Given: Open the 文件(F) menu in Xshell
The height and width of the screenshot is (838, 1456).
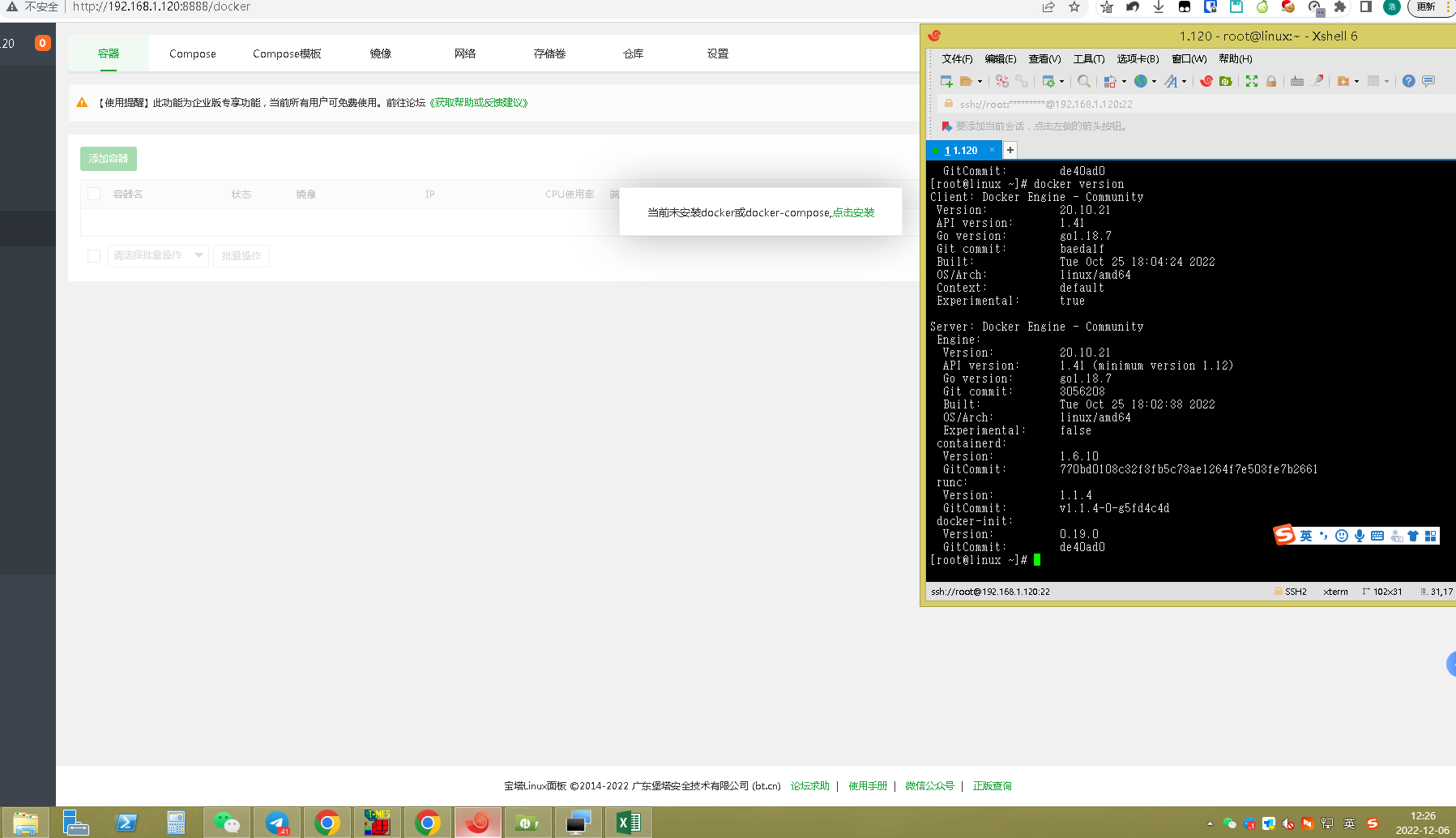Looking at the screenshot, I should (957, 59).
